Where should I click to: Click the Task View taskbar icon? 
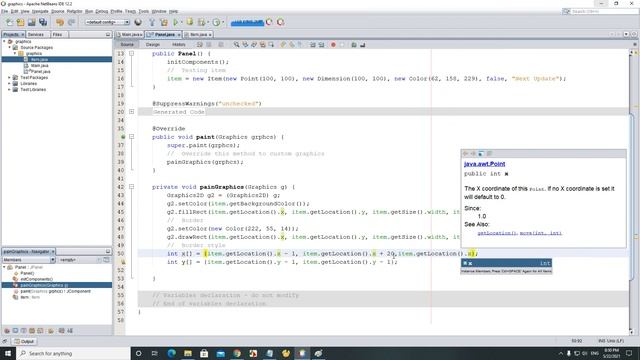coord(155,353)
